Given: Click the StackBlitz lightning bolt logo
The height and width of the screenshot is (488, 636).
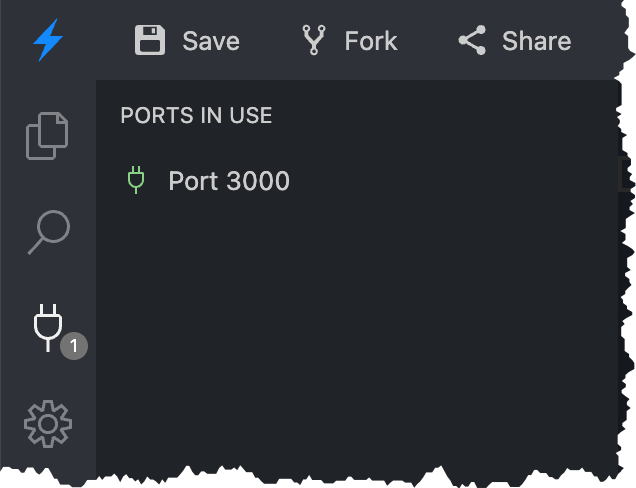Looking at the screenshot, I should coord(47,41).
